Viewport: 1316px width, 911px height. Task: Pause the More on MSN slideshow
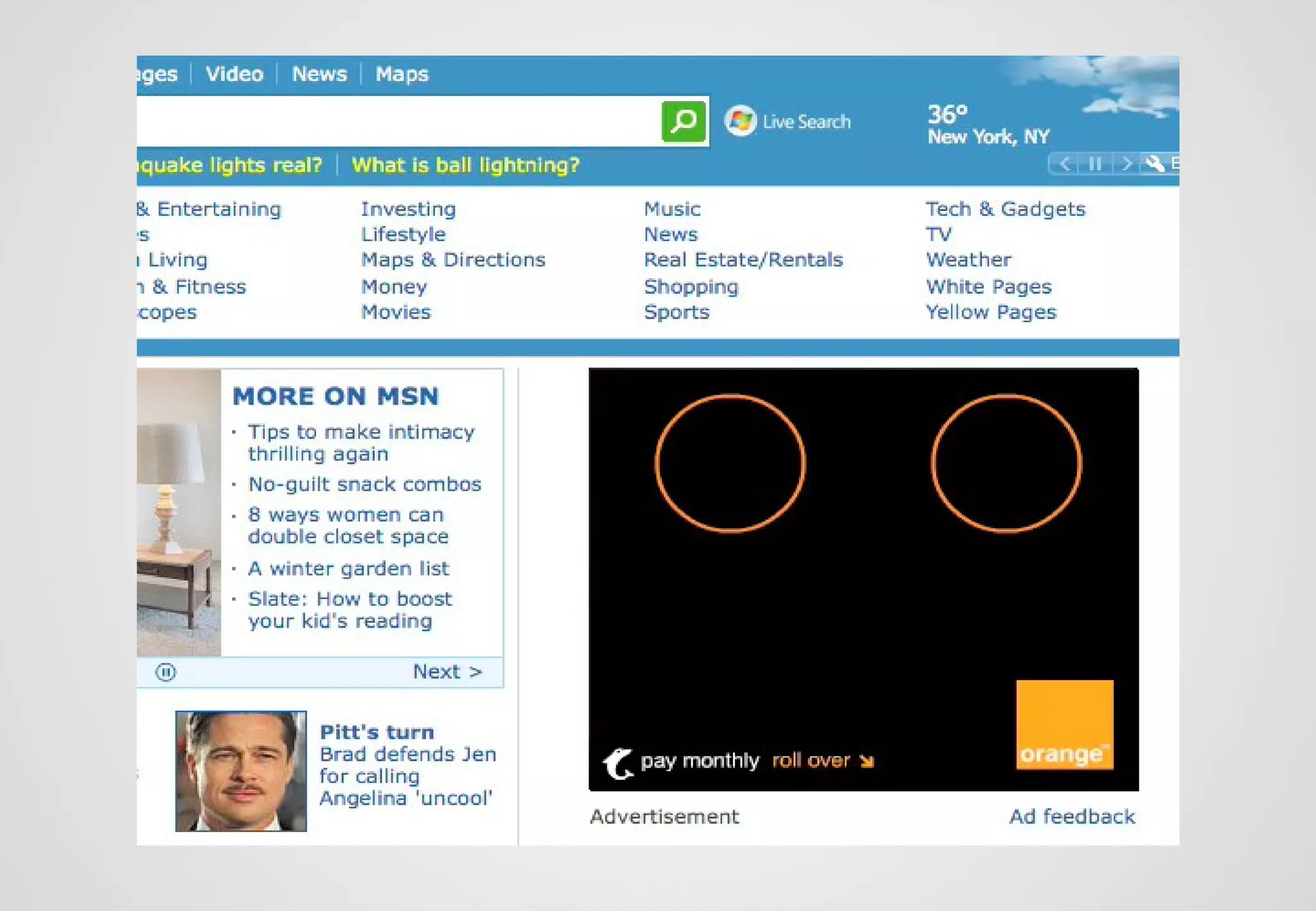click(x=166, y=672)
